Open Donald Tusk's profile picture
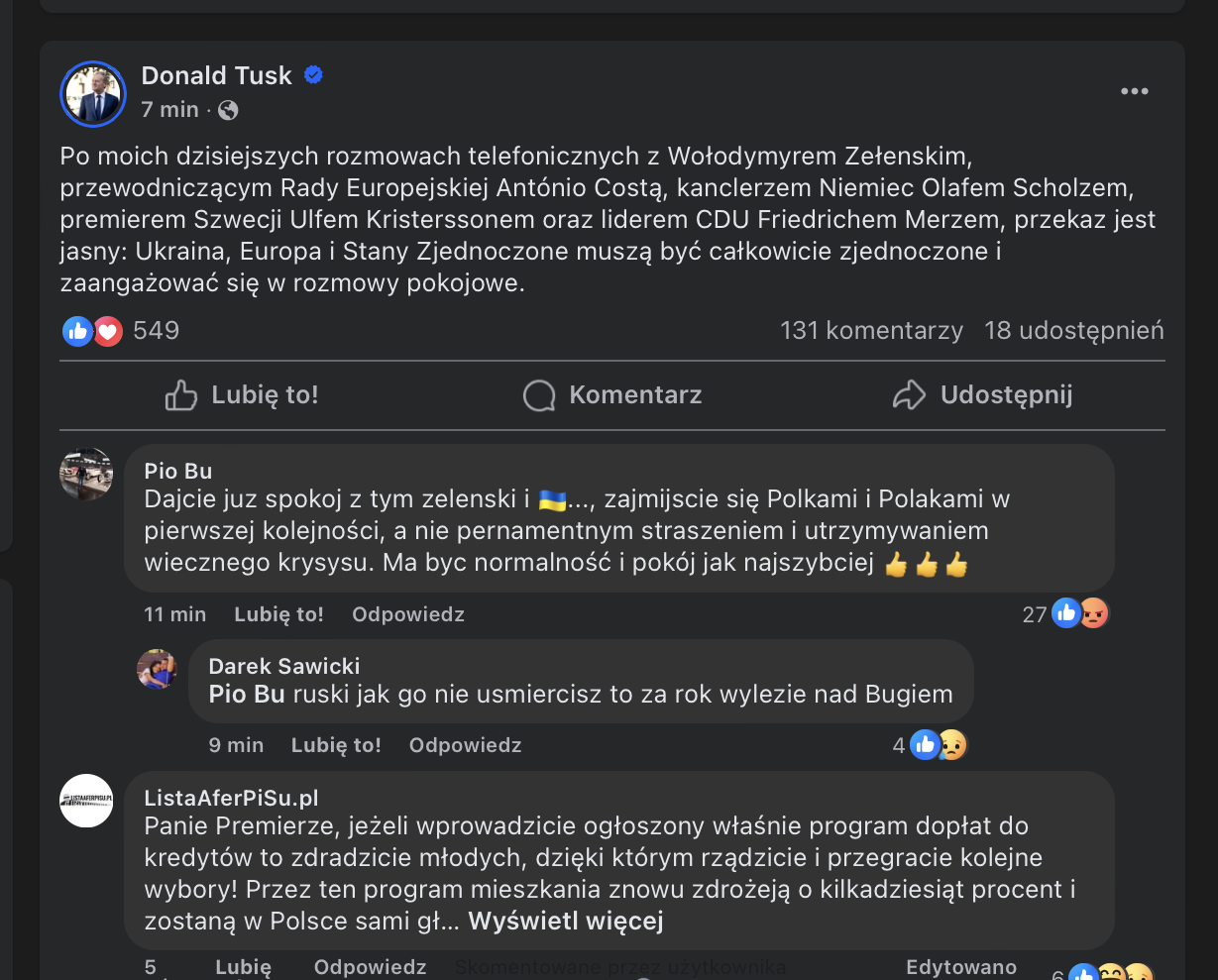This screenshot has height=980, width=1218. click(x=94, y=94)
